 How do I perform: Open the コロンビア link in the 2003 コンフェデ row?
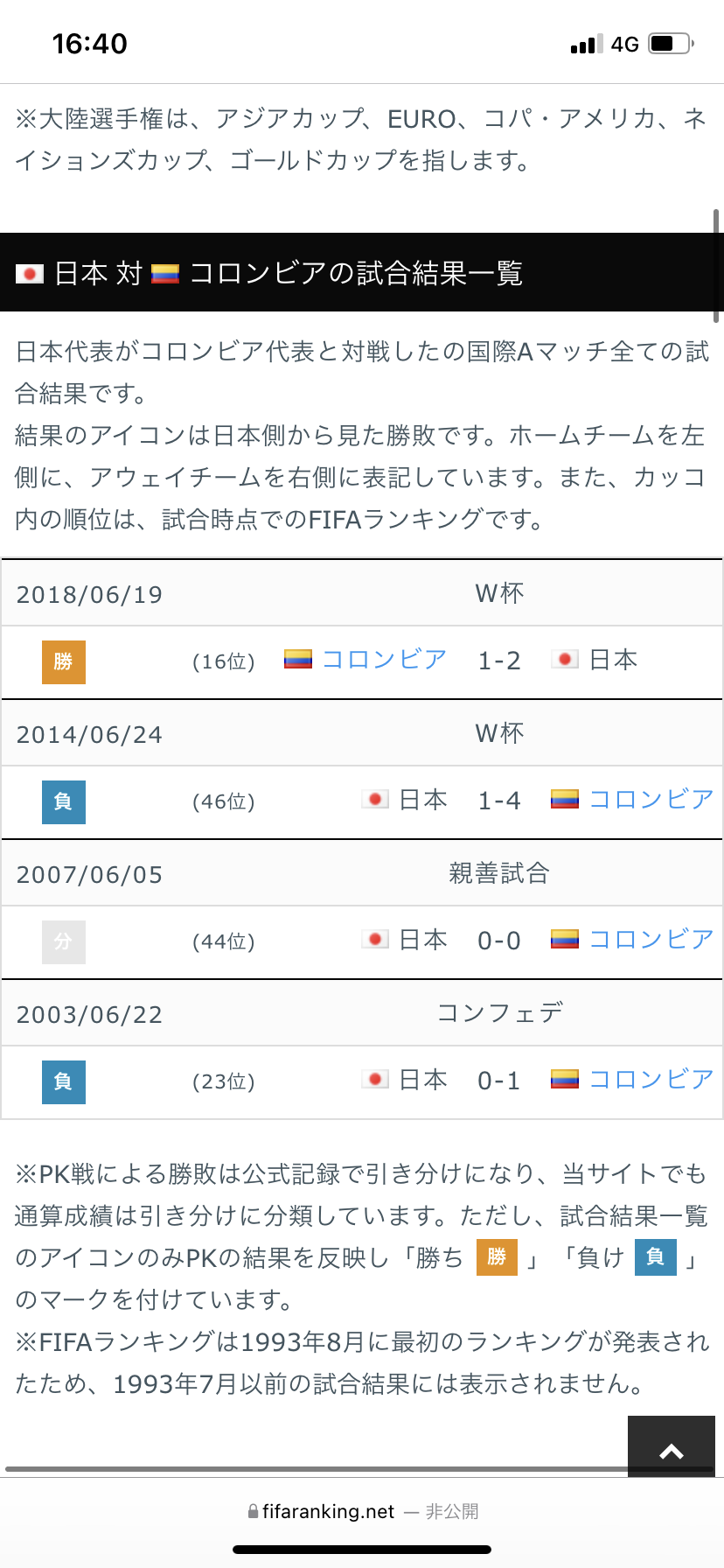pyautogui.click(x=651, y=1080)
